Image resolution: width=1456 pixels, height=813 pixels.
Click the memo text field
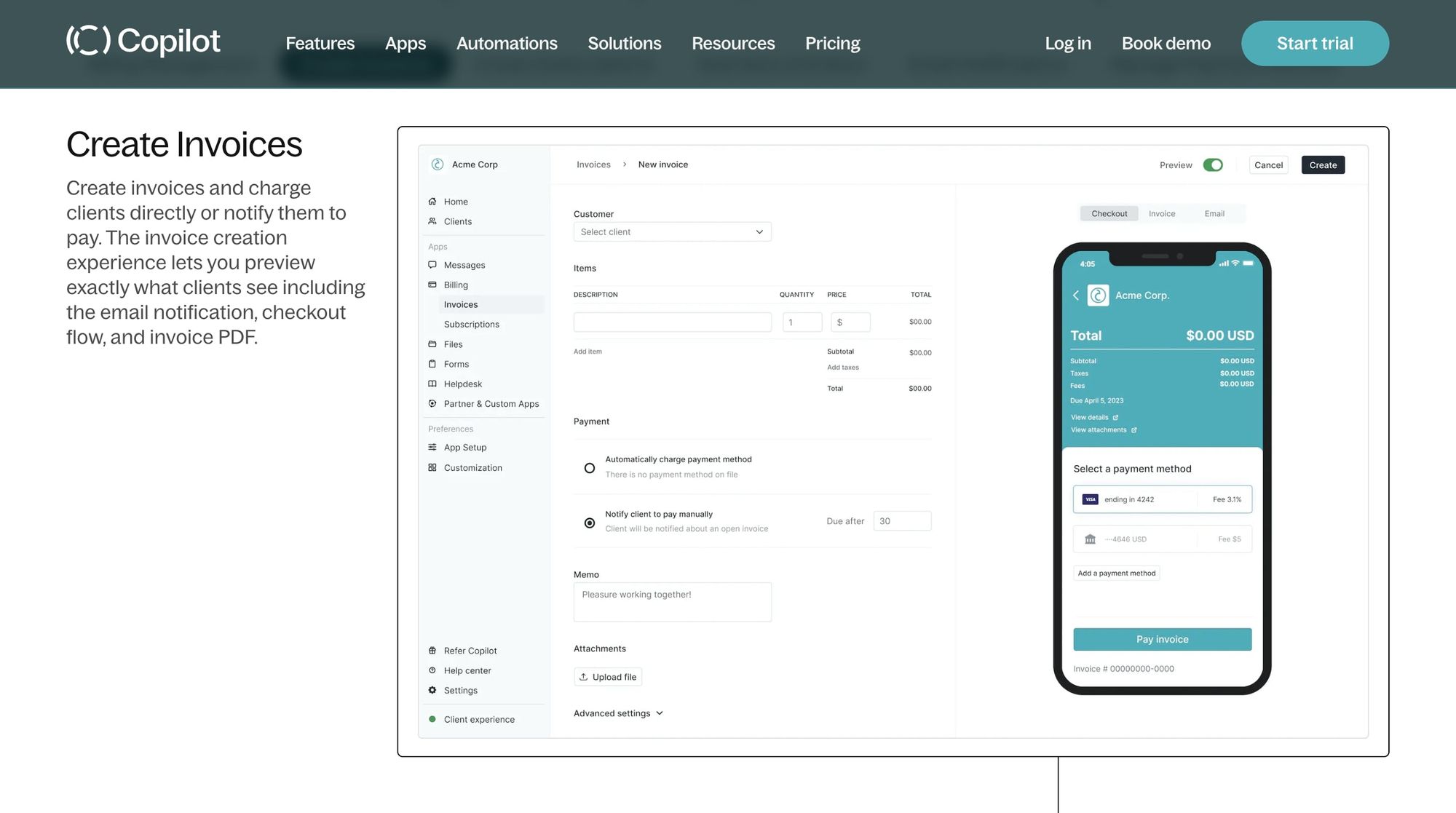(x=672, y=602)
